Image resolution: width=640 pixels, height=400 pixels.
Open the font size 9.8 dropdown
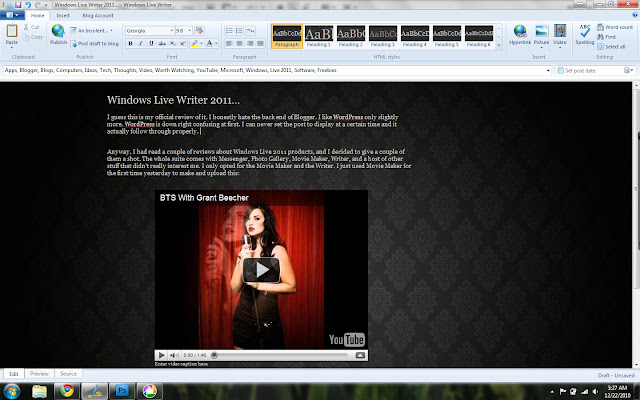[189, 31]
